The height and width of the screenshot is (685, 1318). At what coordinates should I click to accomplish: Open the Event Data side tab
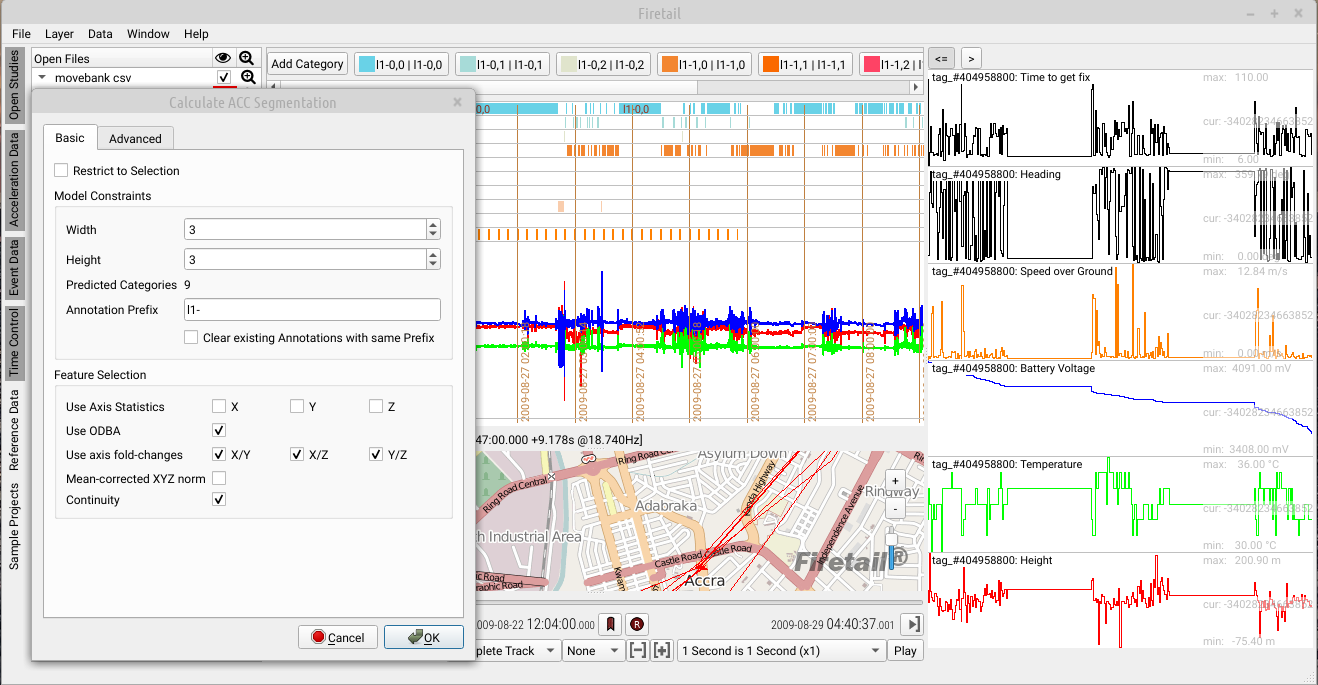14,268
